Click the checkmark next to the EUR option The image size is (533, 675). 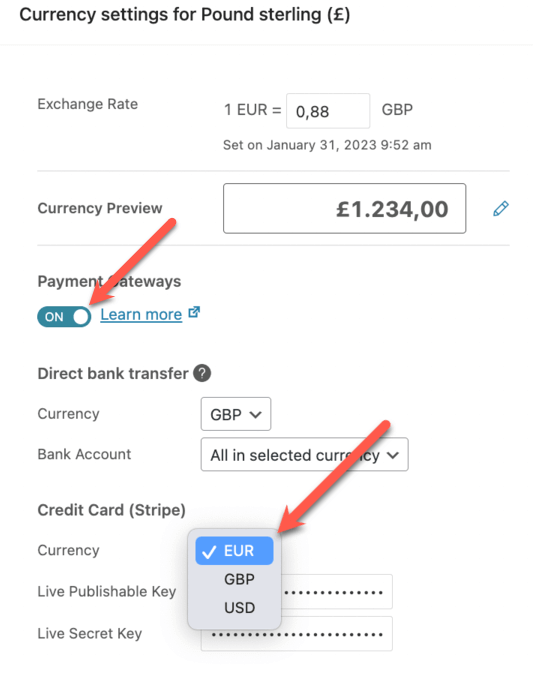209,551
